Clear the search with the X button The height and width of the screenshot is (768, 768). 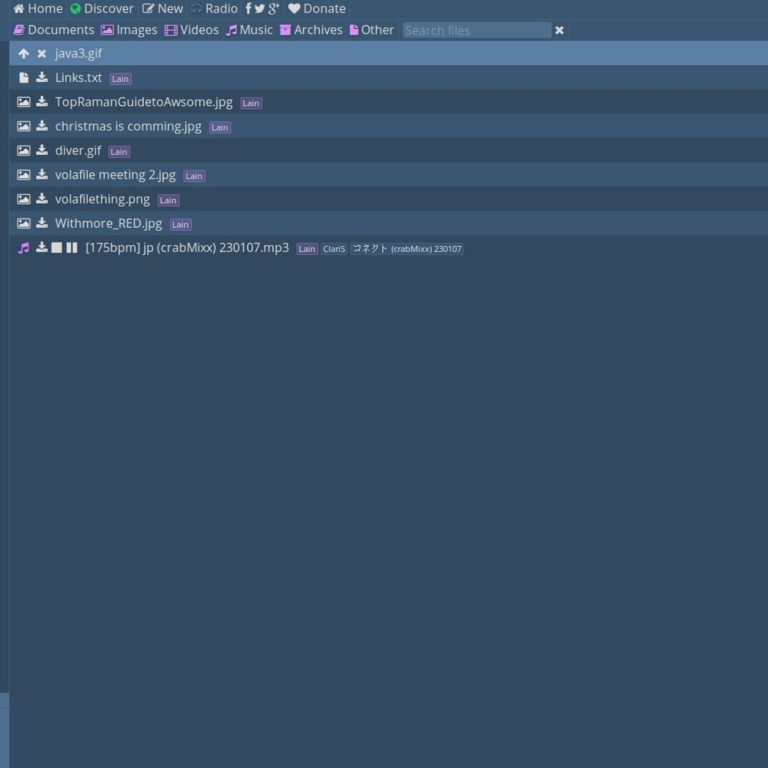(x=559, y=30)
